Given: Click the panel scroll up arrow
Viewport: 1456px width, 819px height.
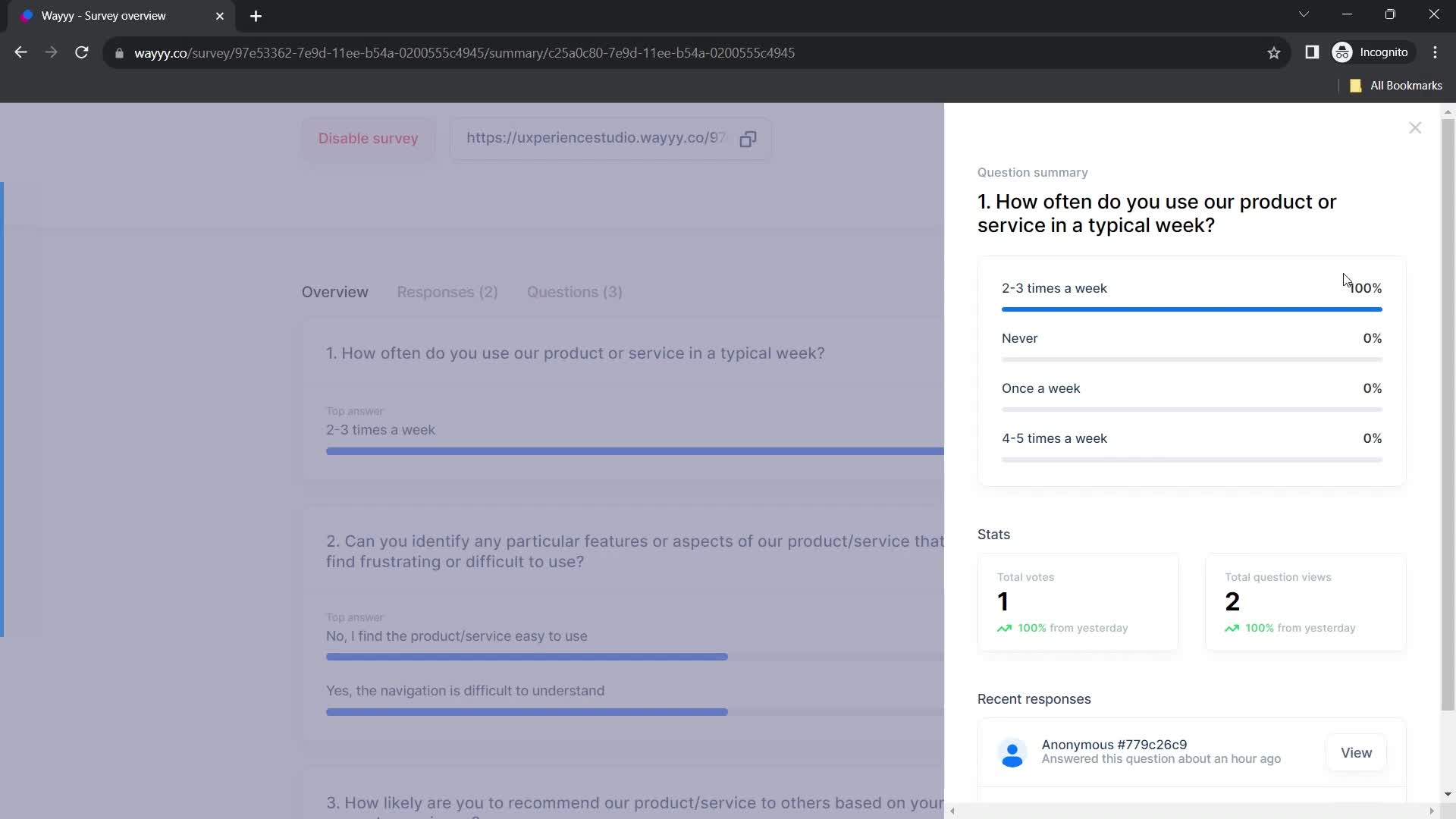Looking at the screenshot, I should pos(1448,111).
